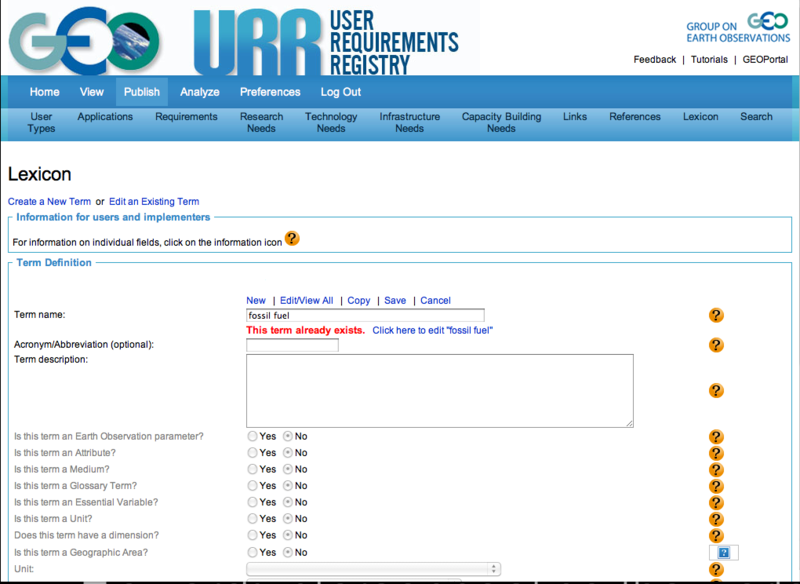Viewport: 800px width, 584px height.
Task: Click help icon for Acronym/Abbreviation field
Action: tap(716, 345)
